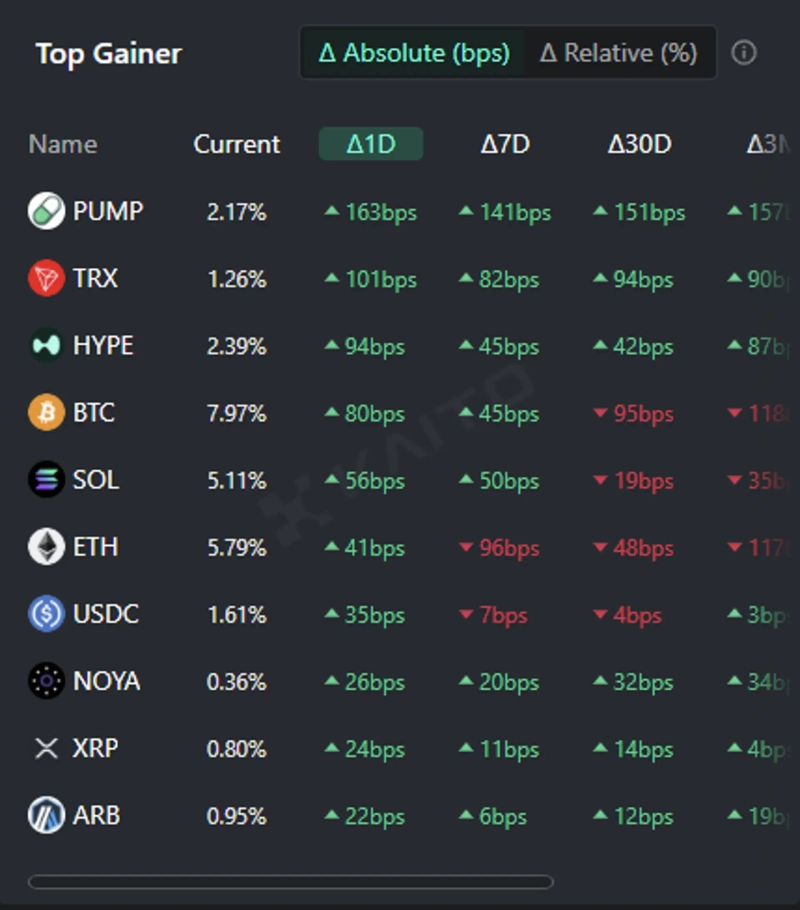Select the Δ1D column tab
The image size is (800, 910).
click(371, 144)
